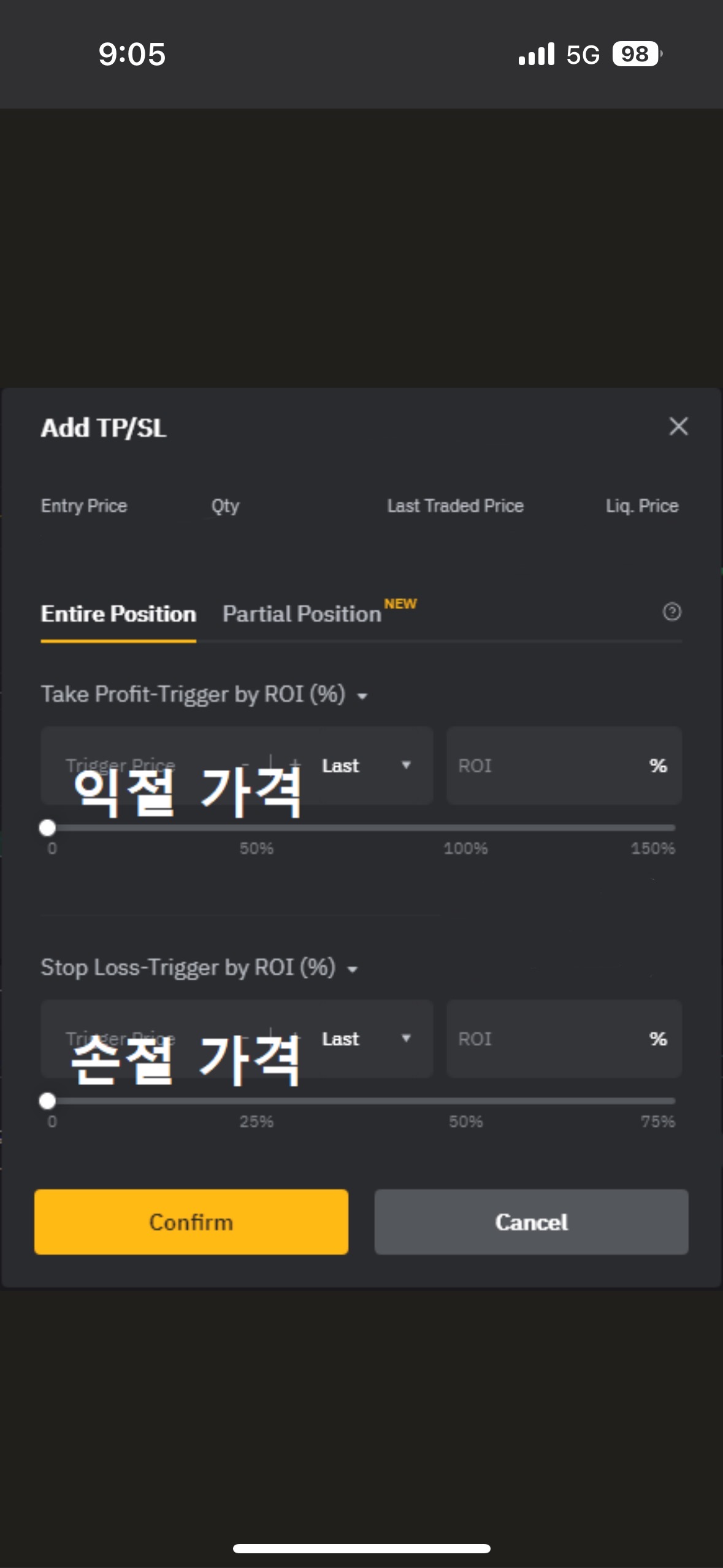Screen dimensions: 723x1568
Task: Select the Entire Position tab
Action: [x=118, y=613]
